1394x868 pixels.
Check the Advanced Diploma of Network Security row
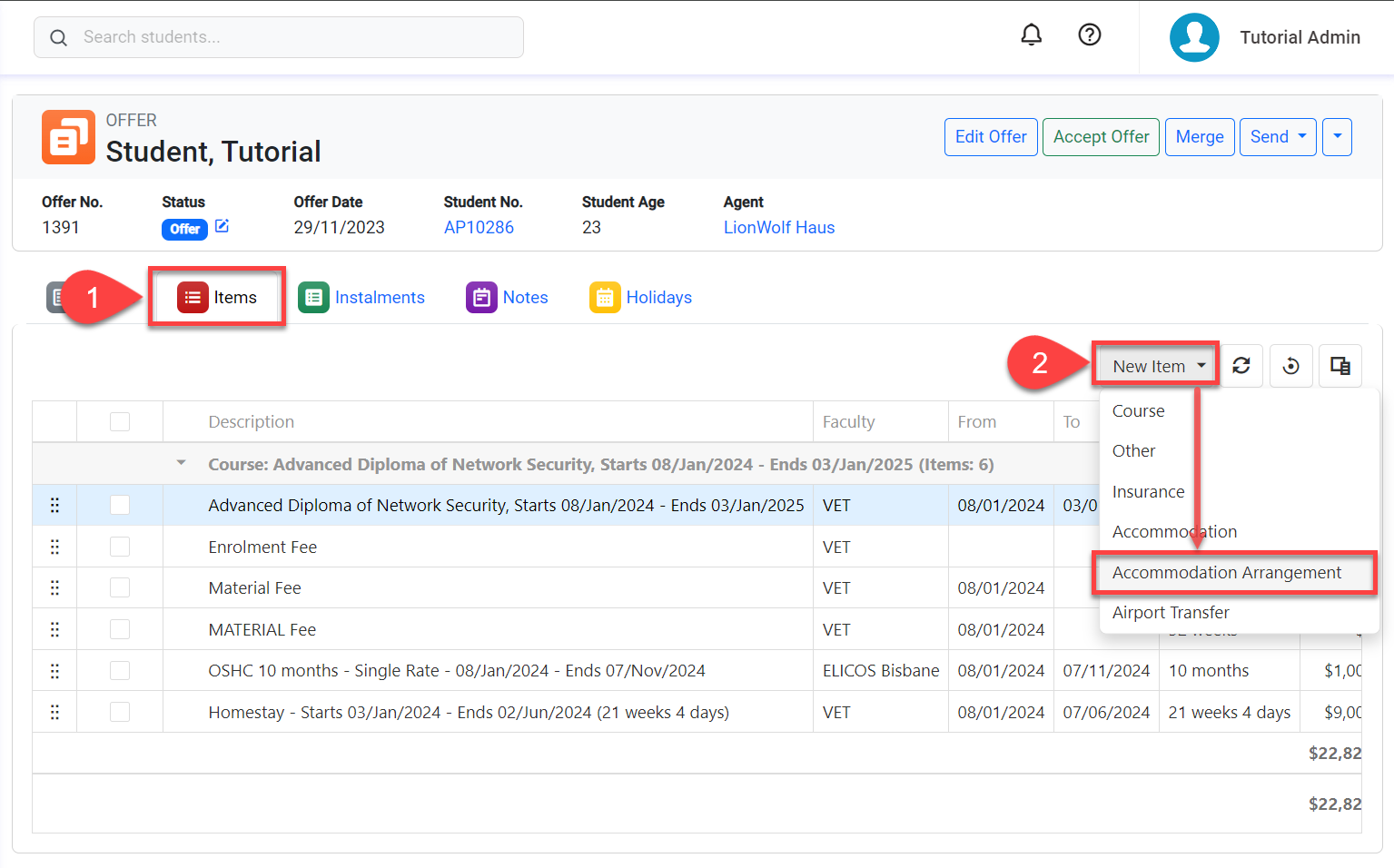120,505
